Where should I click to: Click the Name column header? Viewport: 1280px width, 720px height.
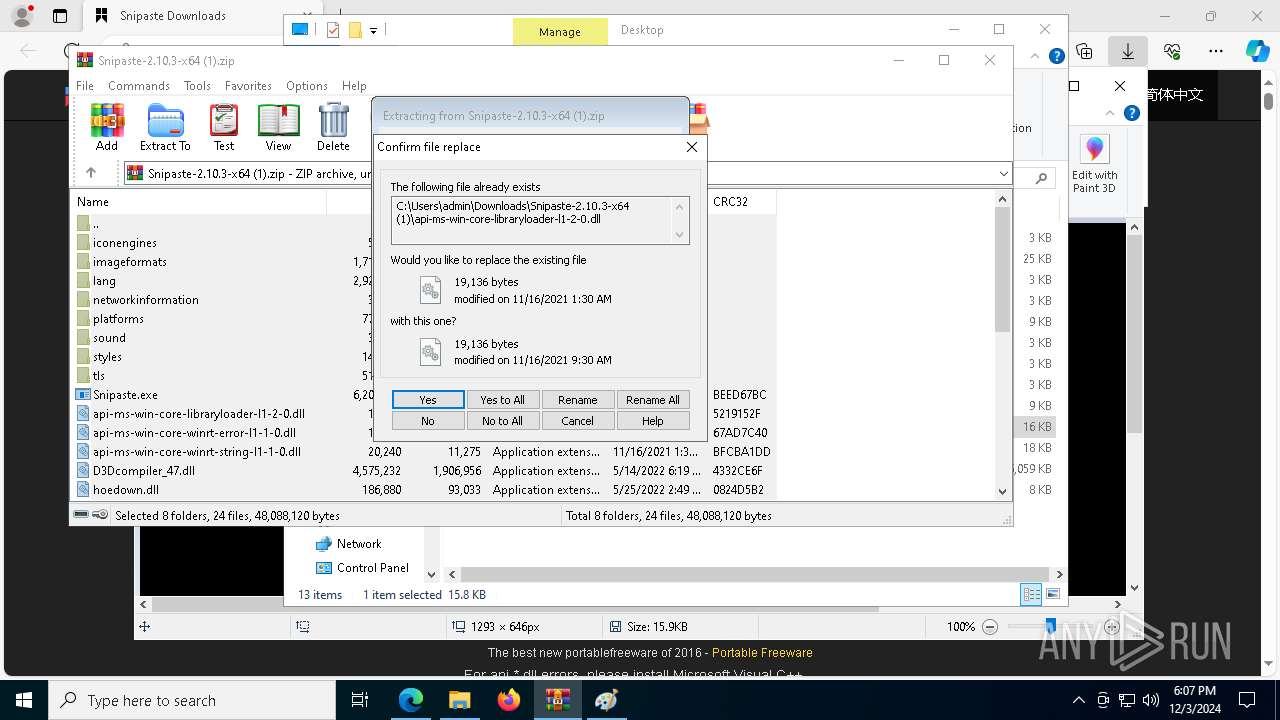(200, 202)
